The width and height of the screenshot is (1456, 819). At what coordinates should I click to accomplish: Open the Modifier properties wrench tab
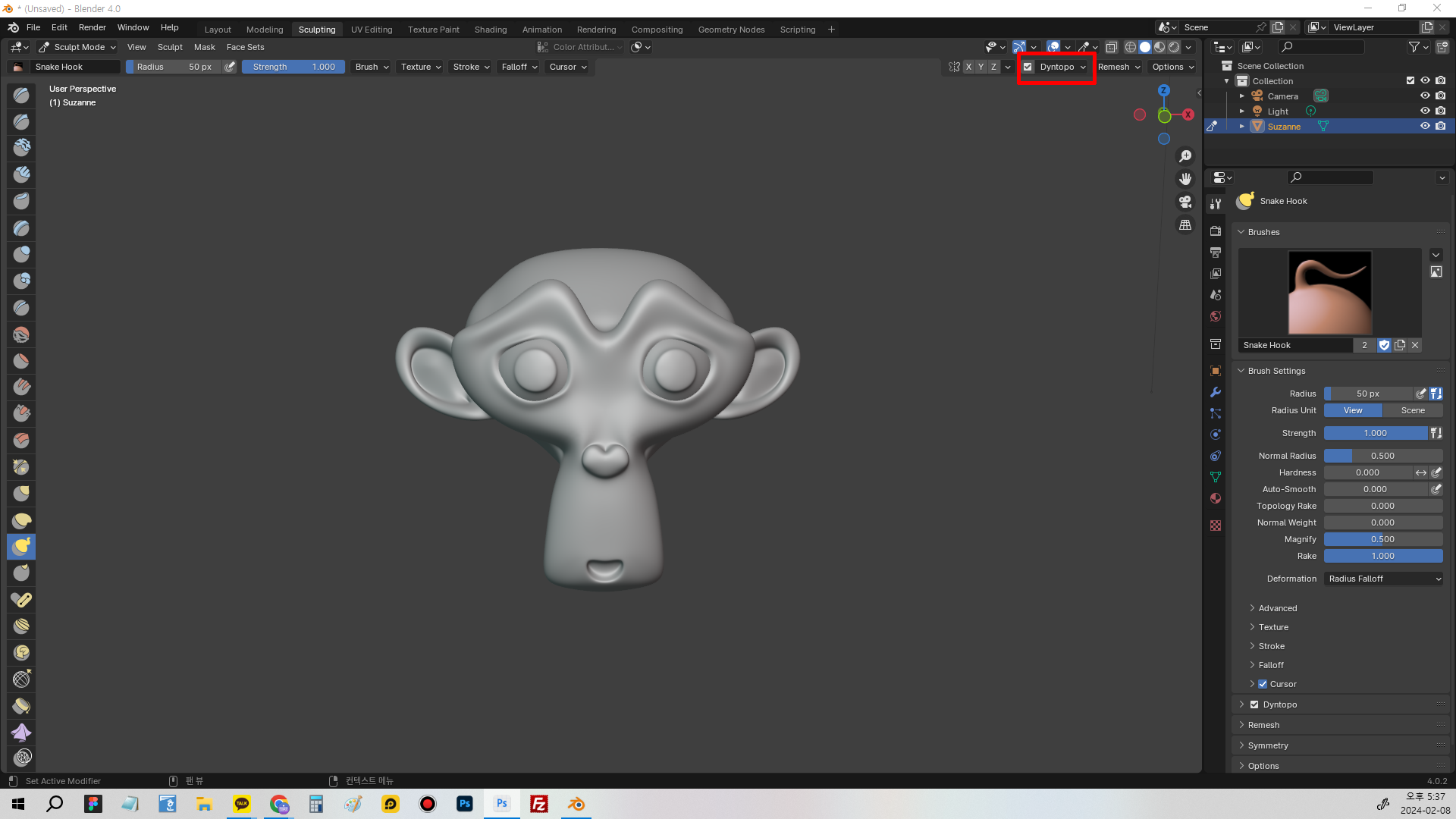point(1216,392)
